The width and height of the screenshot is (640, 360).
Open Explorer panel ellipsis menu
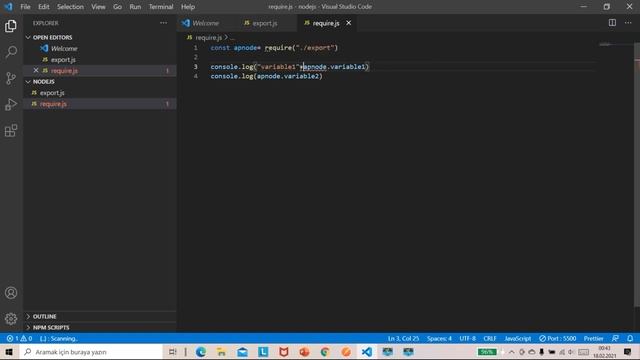click(x=164, y=23)
